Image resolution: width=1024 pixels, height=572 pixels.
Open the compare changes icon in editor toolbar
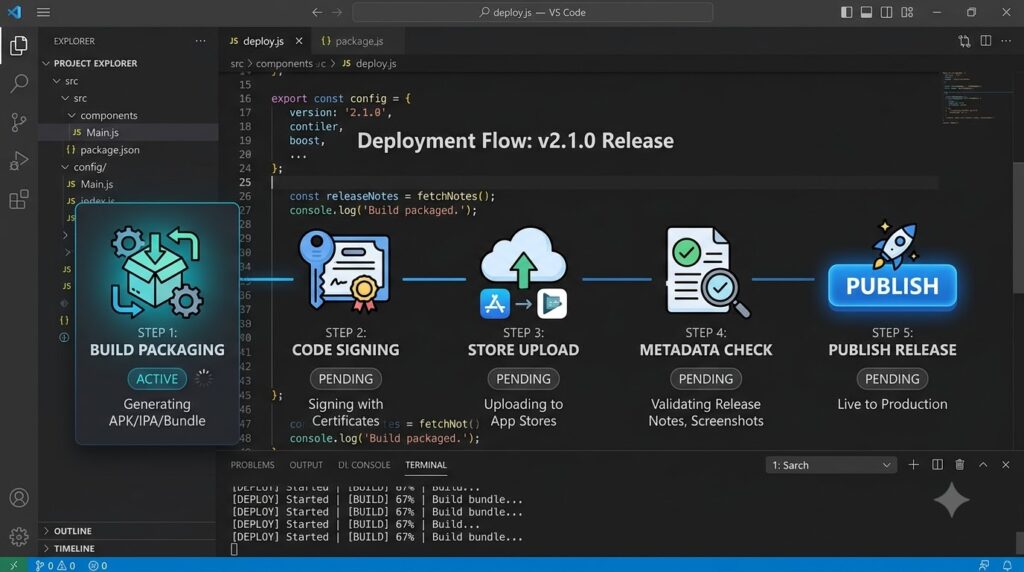click(965, 41)
